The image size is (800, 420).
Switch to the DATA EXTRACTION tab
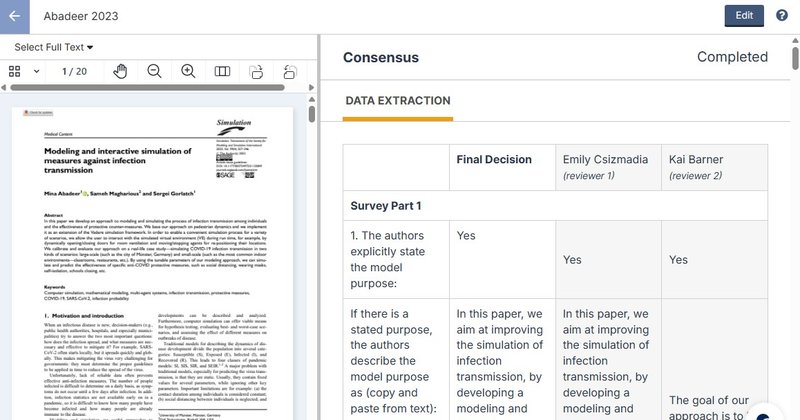[x=398, y=101]
